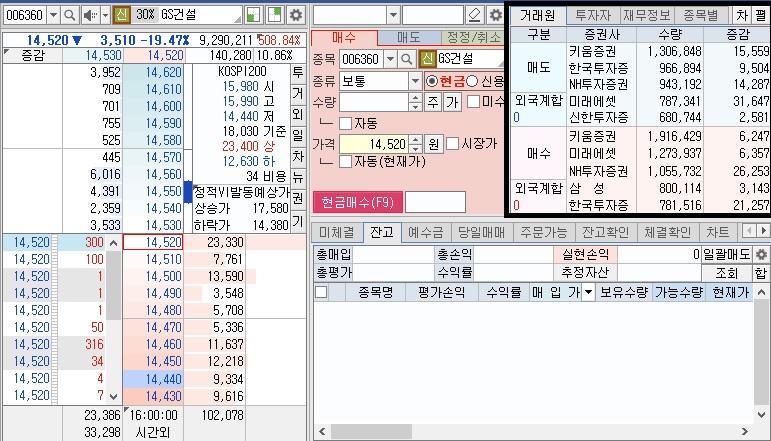The image size is (771, 441).
Task: Click the magnifier in the 종목 order row
Action: [407, 59]
